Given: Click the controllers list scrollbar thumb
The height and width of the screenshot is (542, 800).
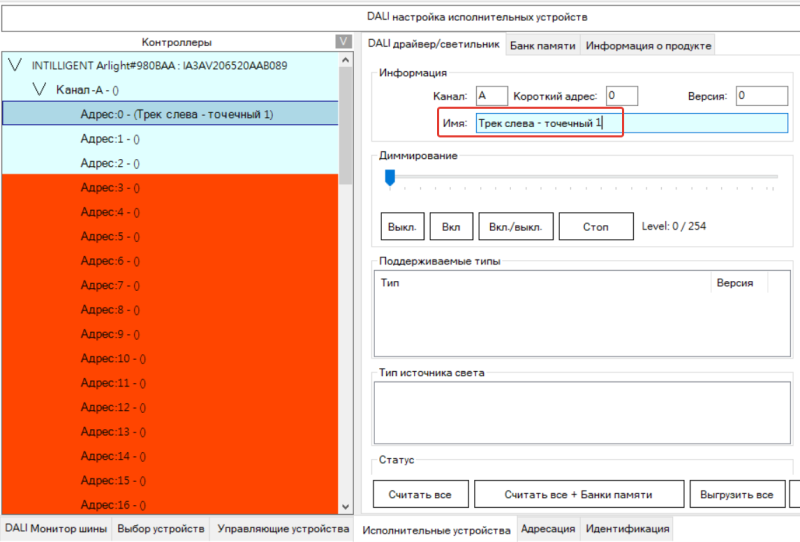Looking at the screenshot, I should pos(345,126).
